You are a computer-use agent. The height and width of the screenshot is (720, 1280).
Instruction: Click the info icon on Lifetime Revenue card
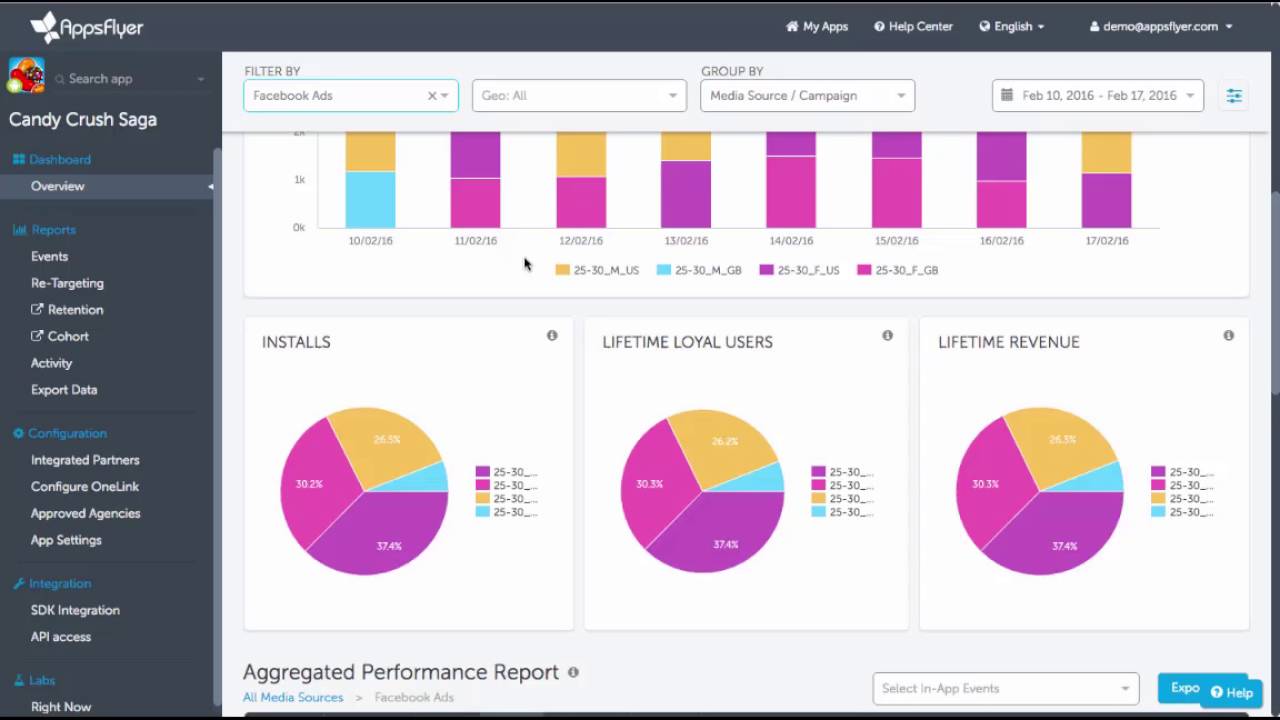[1228, 336]
